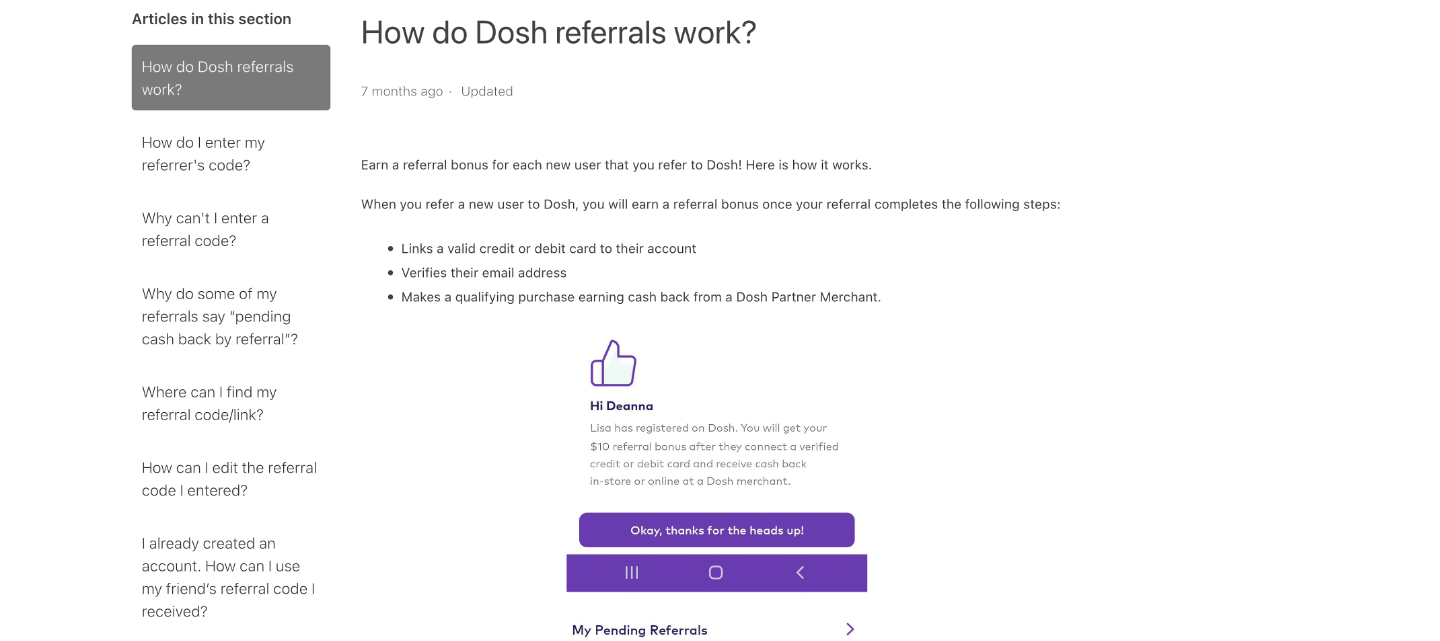
Task: Click the purple thumbs-up icon
Action: click(x=613, y=364)
